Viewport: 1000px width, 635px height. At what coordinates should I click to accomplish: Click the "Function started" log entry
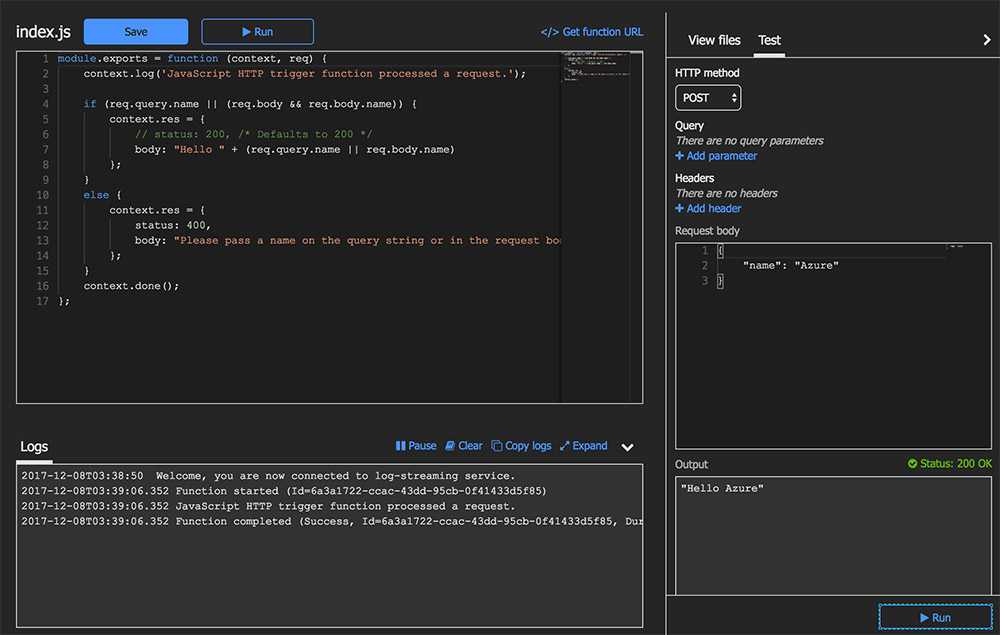284,491
